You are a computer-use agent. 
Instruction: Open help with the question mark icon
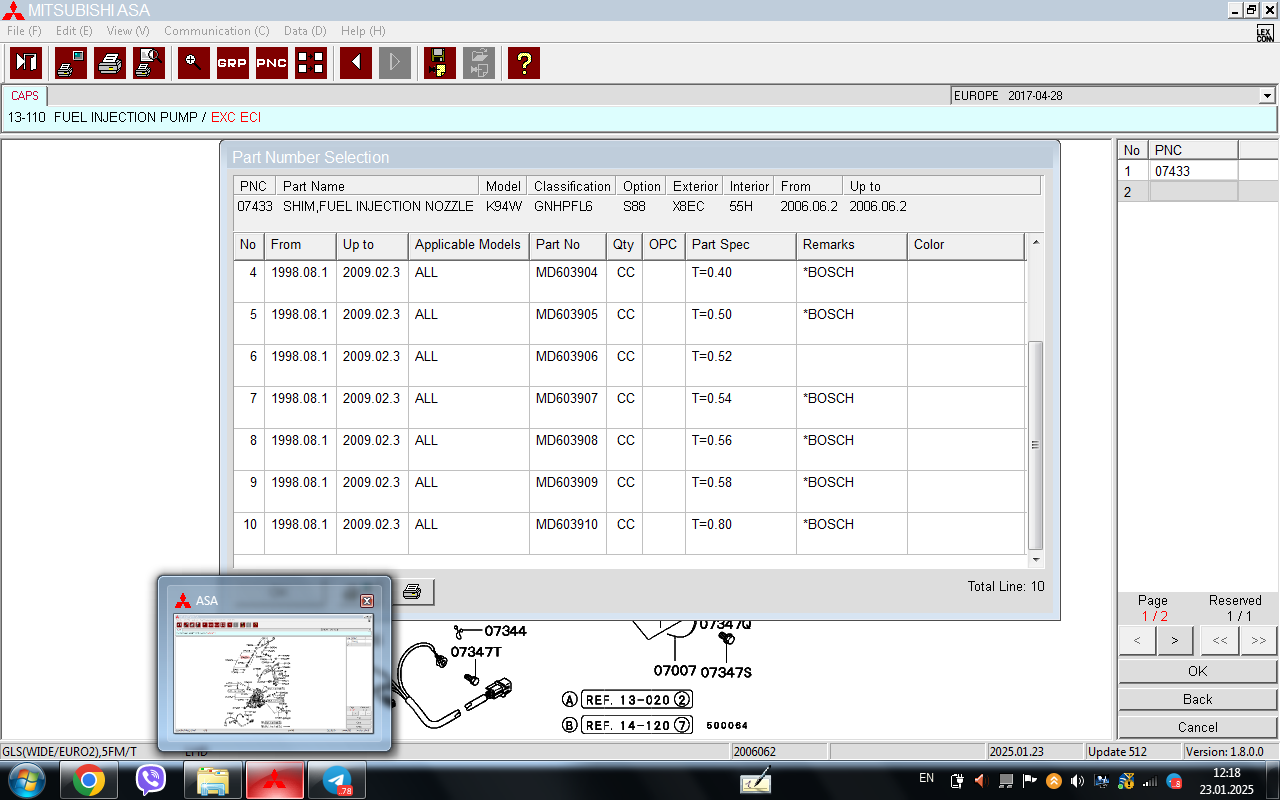pos(523,63)
